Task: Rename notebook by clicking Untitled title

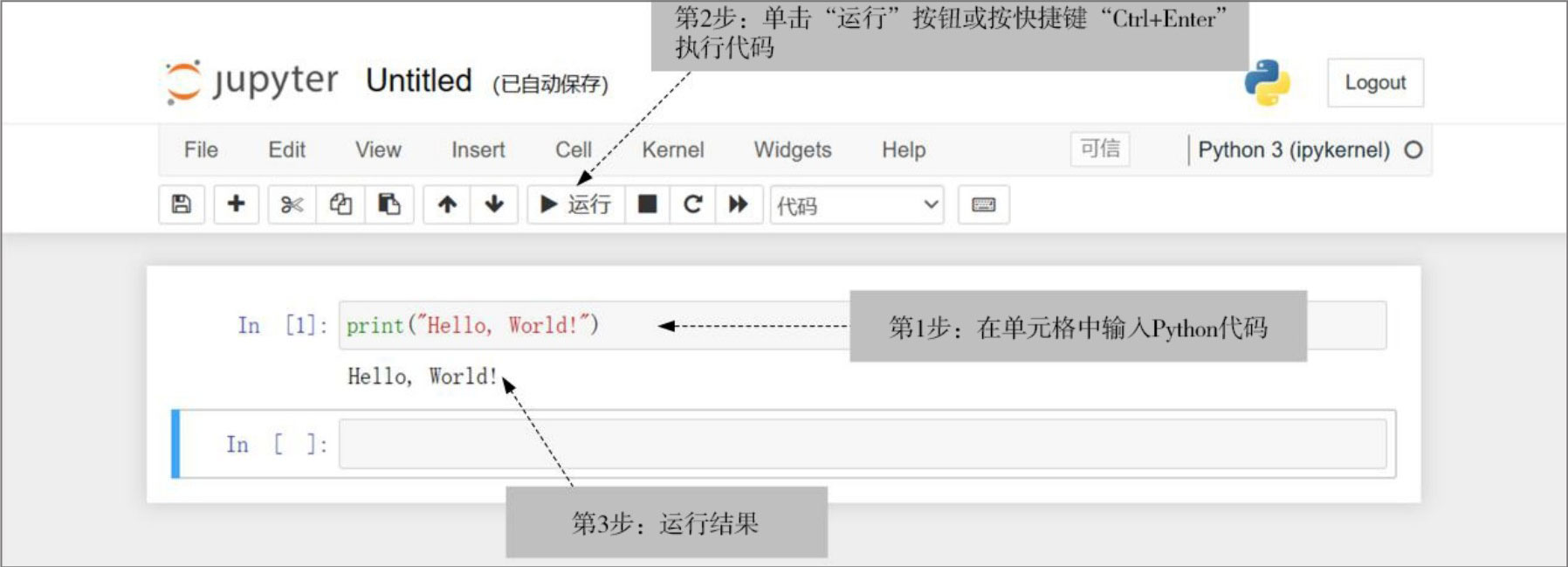Action: pyautogui.click(x=419, y=80)
